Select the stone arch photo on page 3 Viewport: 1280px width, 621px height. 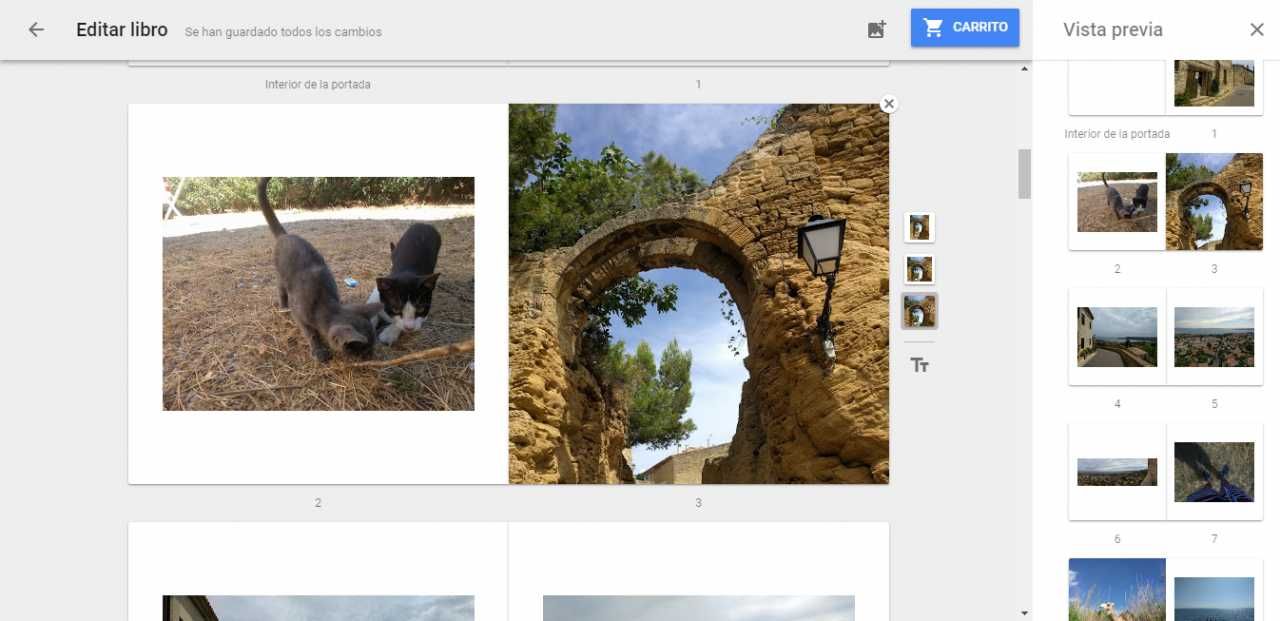coord(698,294)
